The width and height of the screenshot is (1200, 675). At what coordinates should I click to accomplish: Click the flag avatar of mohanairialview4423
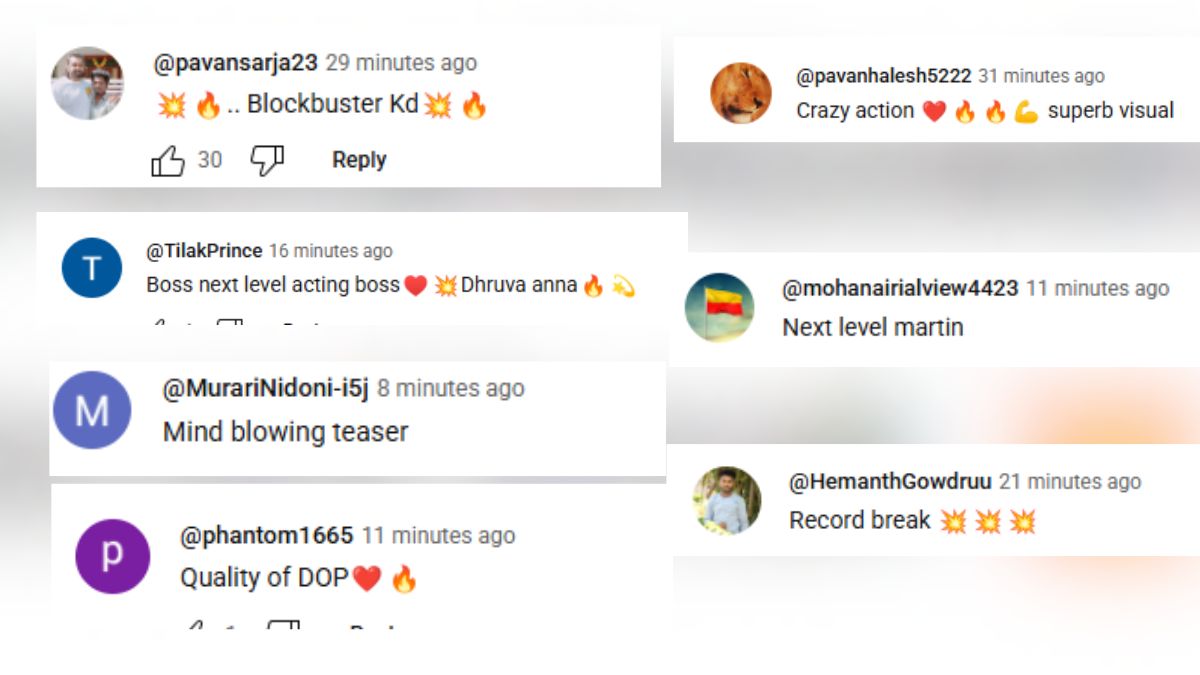tap(720, 307)
